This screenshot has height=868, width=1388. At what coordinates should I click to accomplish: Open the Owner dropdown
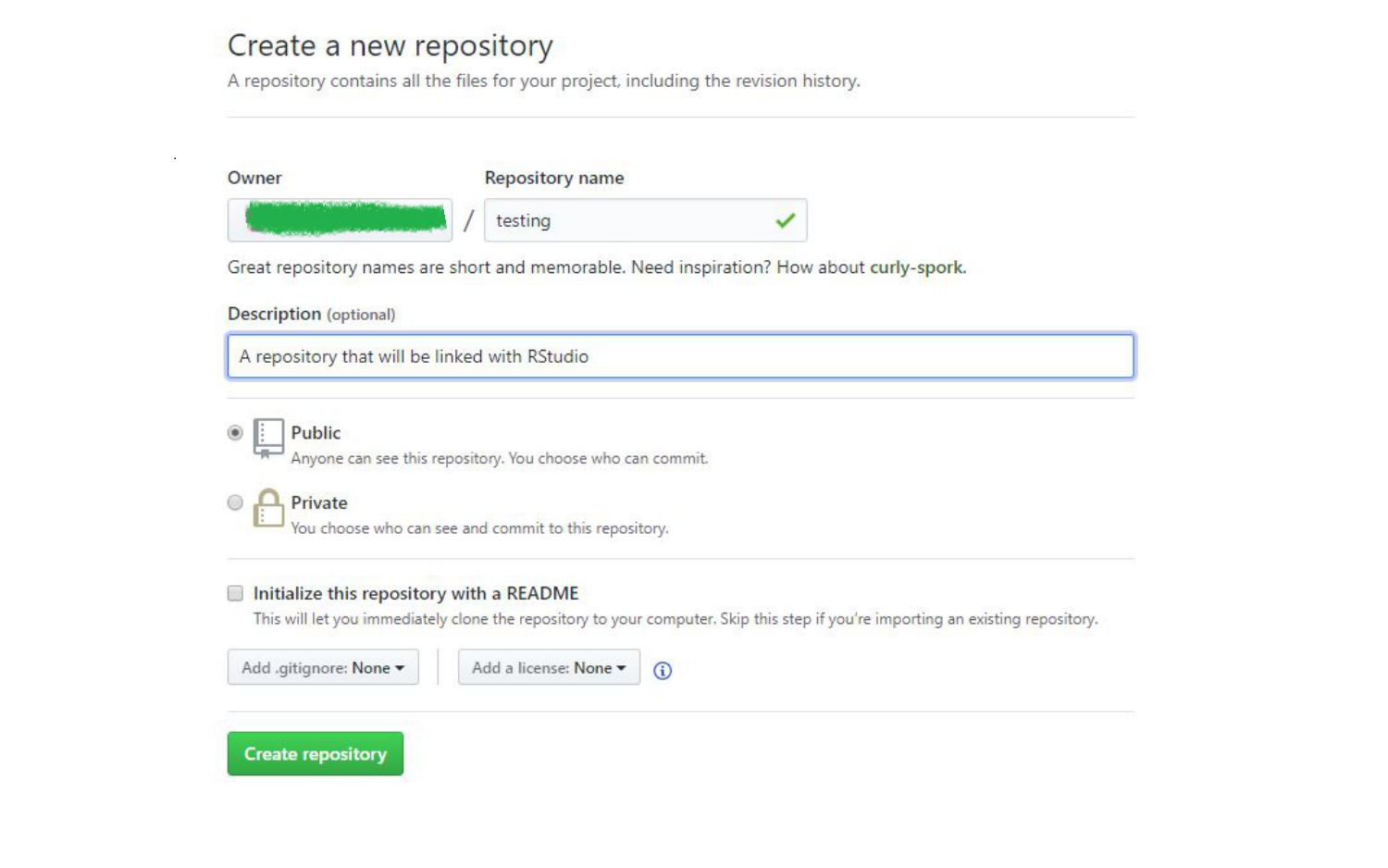point(340,220)
